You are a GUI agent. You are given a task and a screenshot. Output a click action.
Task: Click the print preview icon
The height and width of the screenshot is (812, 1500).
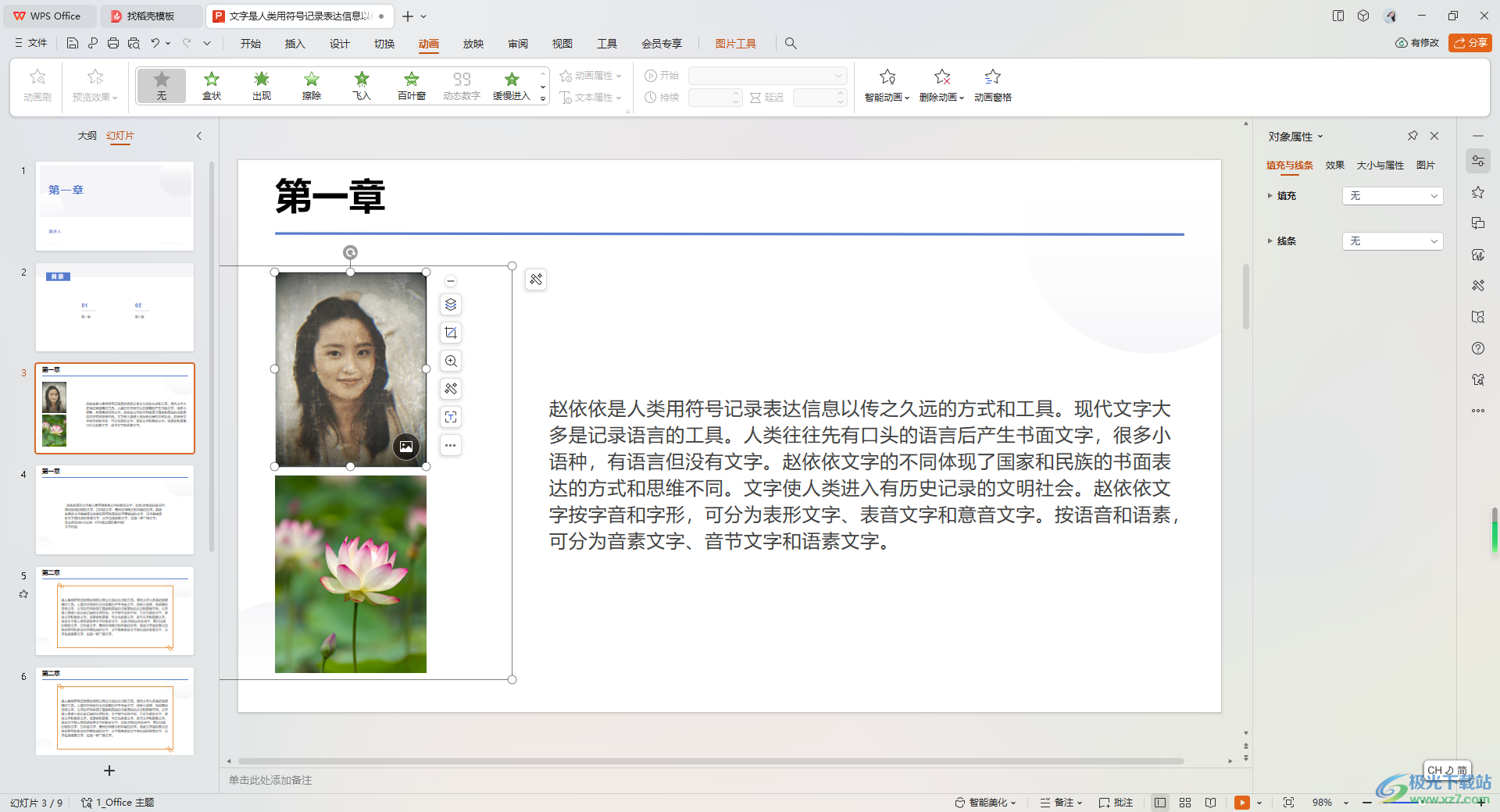point(134,44)
